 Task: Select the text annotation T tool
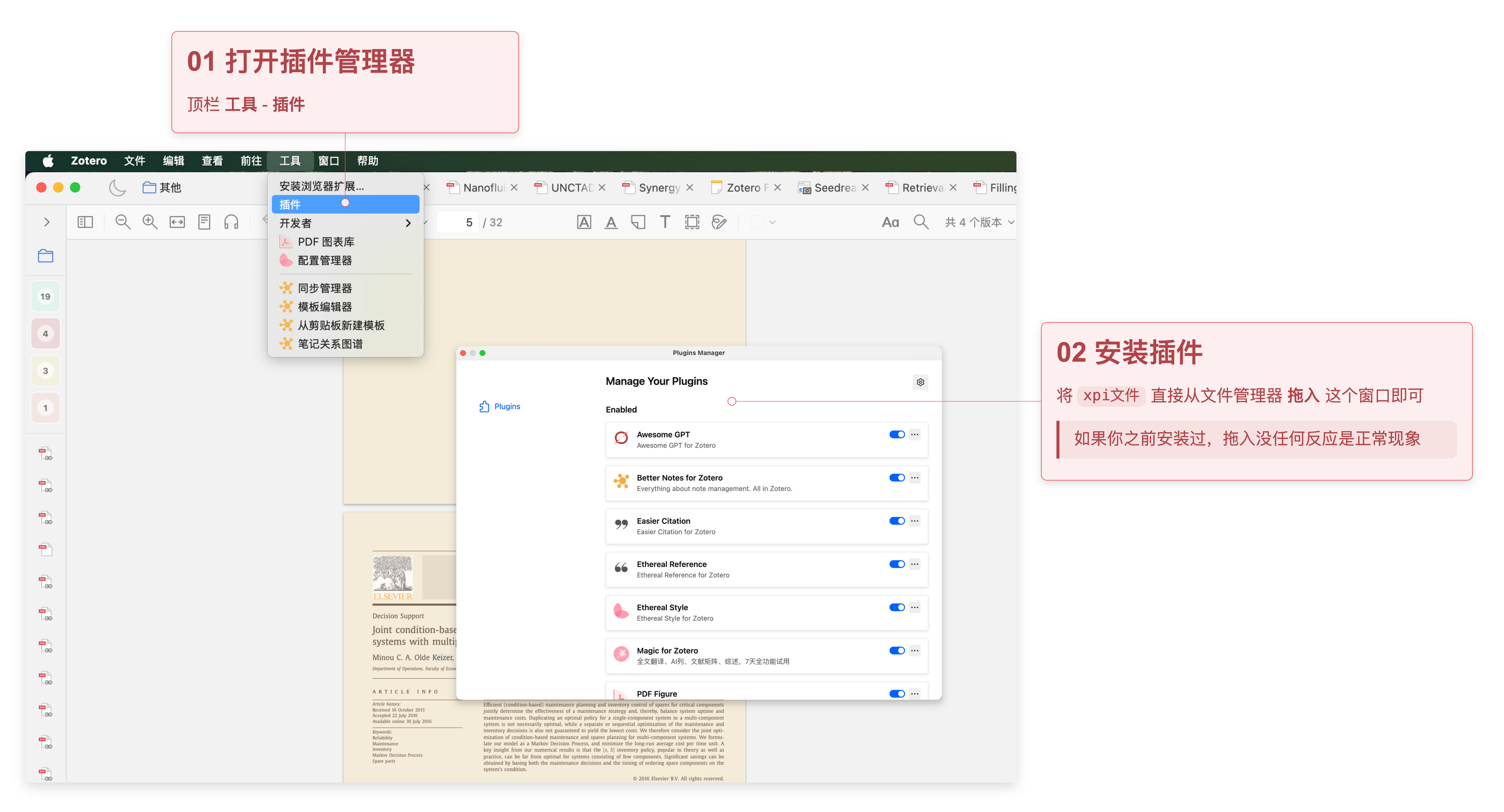[x=665, y=222]
